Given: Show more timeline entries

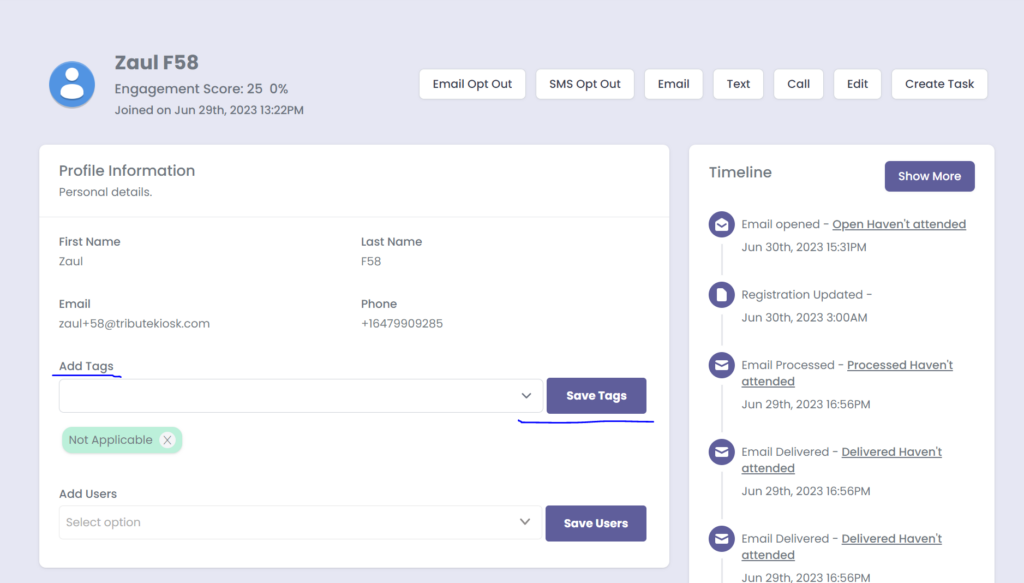Looking at the screenshot, I should point(929,176).
